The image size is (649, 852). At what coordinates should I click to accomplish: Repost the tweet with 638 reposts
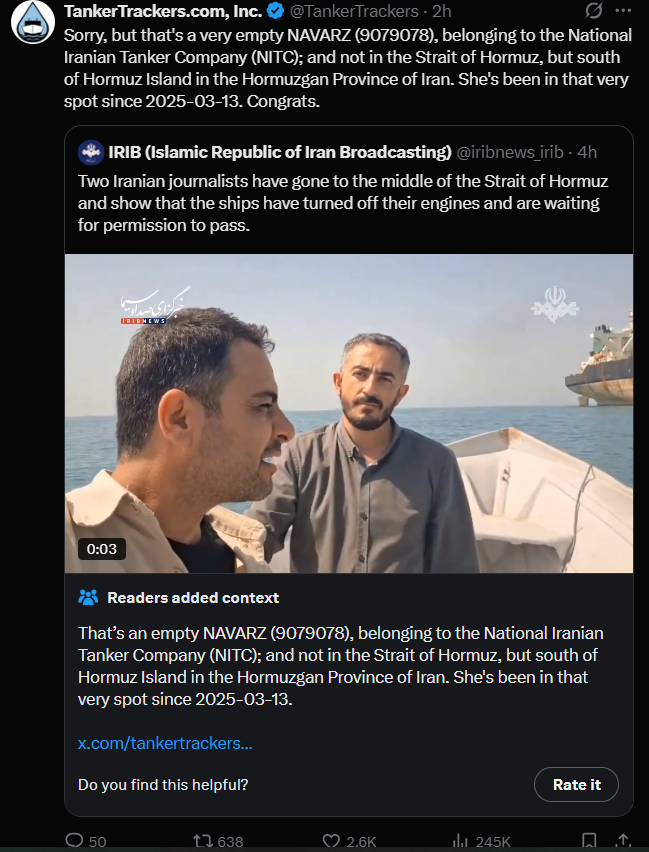coord(218,841)
